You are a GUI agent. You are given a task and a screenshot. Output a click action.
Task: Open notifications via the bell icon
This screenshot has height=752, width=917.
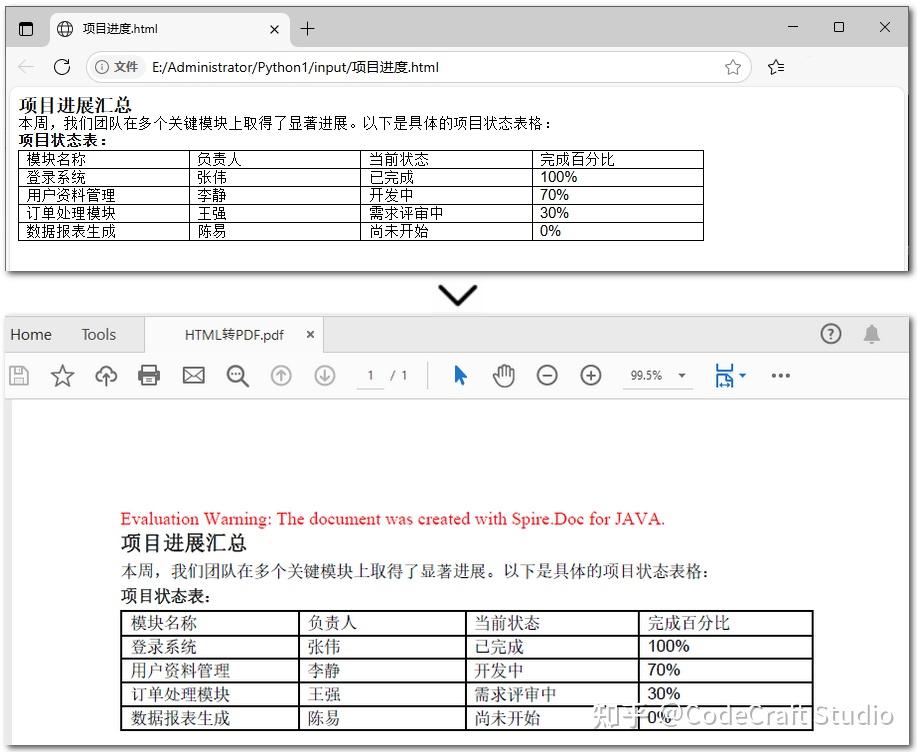(x=871, y=335)
